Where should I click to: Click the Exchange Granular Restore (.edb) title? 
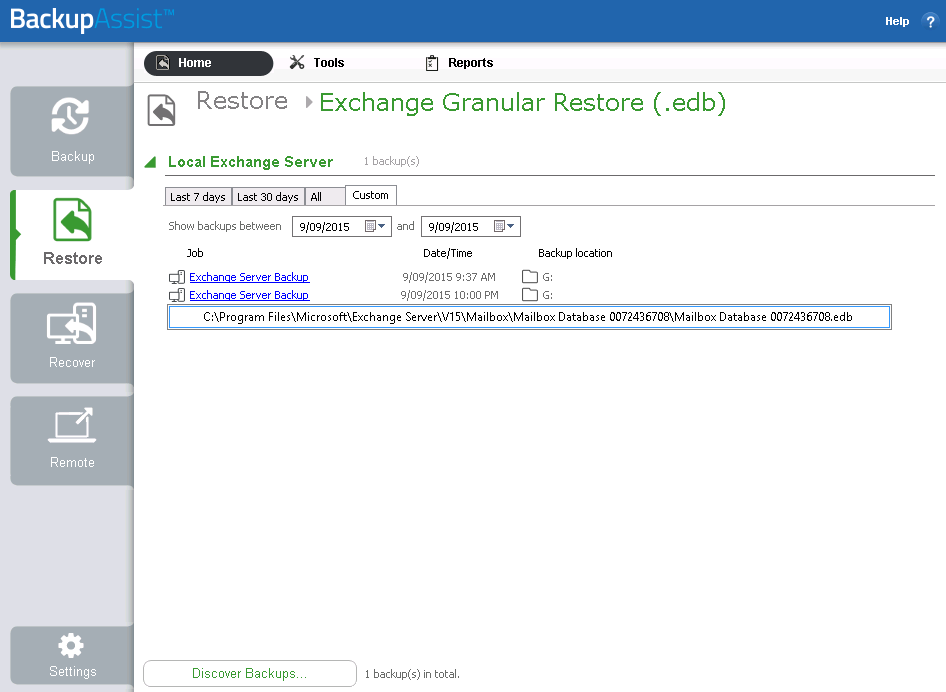click(x=522, y=103)
